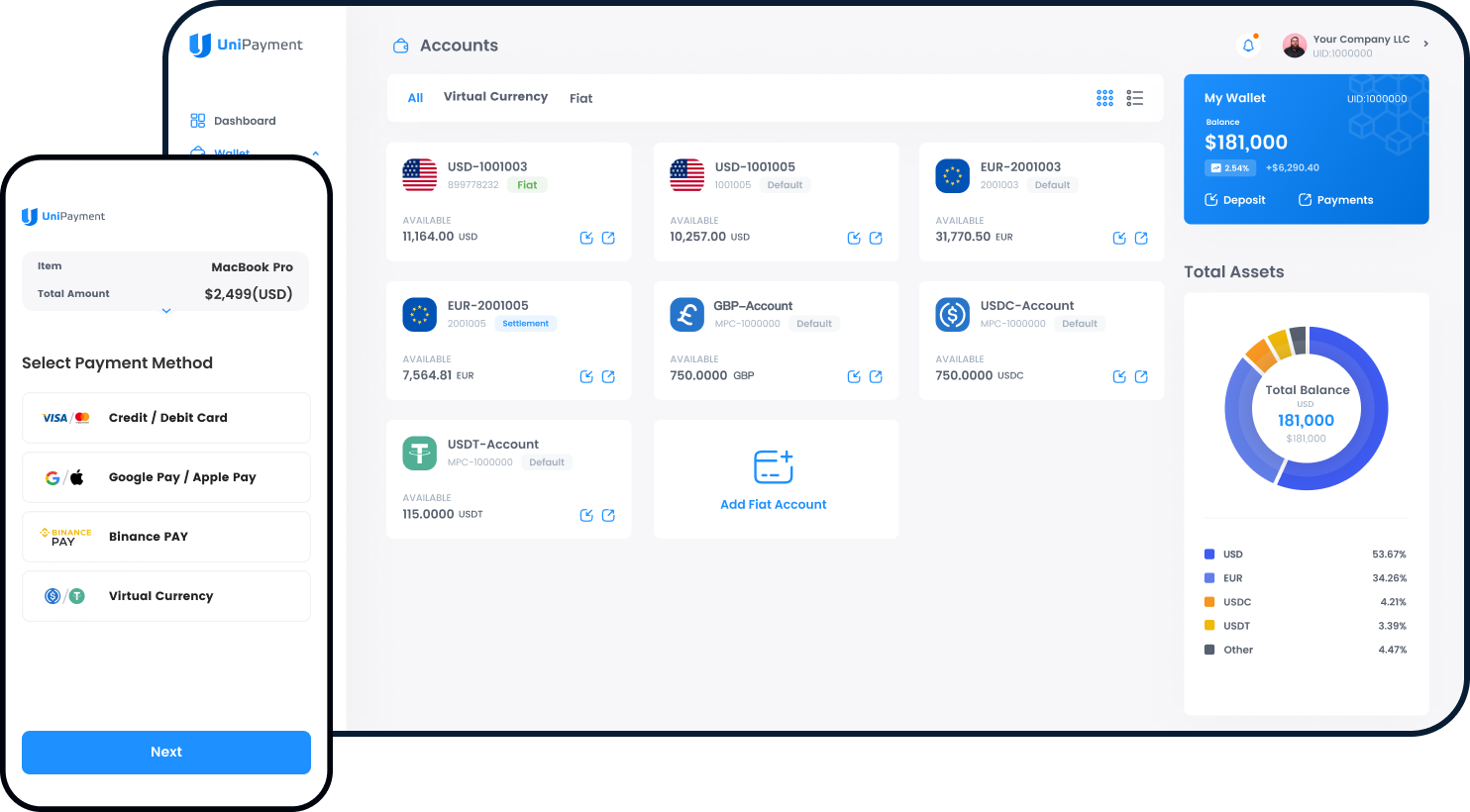Open notifications via the bell icon

tap(1249, 45)
